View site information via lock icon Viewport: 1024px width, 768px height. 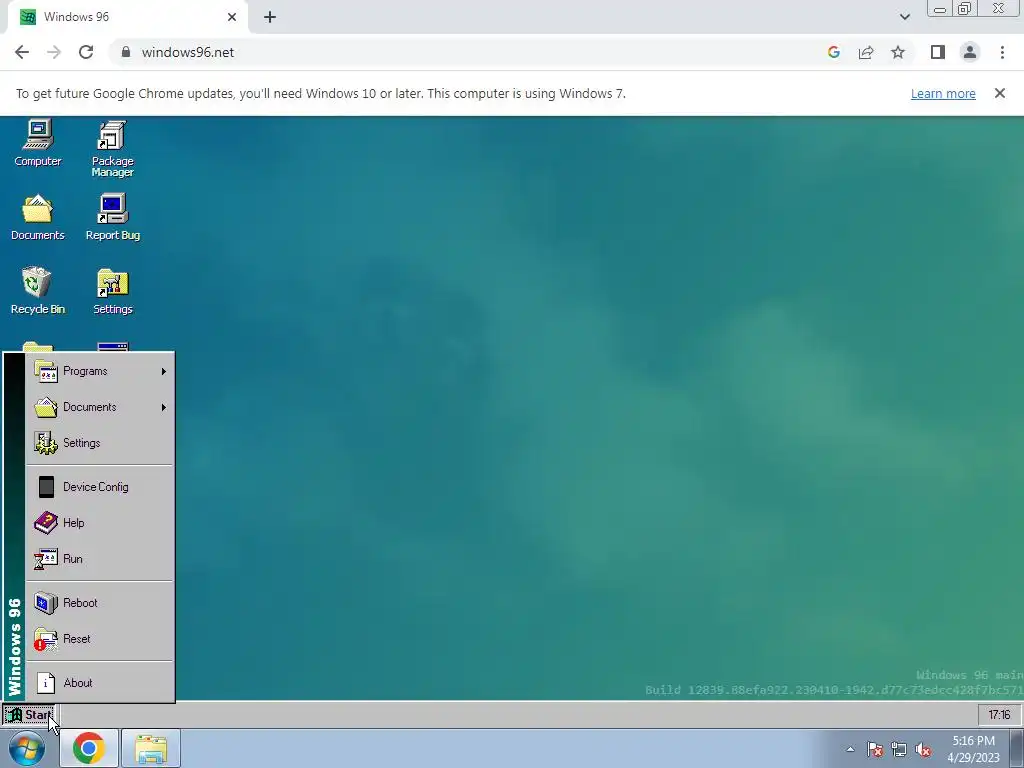coord(126,52)
